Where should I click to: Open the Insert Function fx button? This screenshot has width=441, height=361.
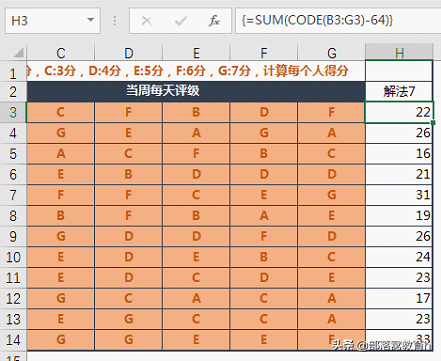(x=214, y=21)
